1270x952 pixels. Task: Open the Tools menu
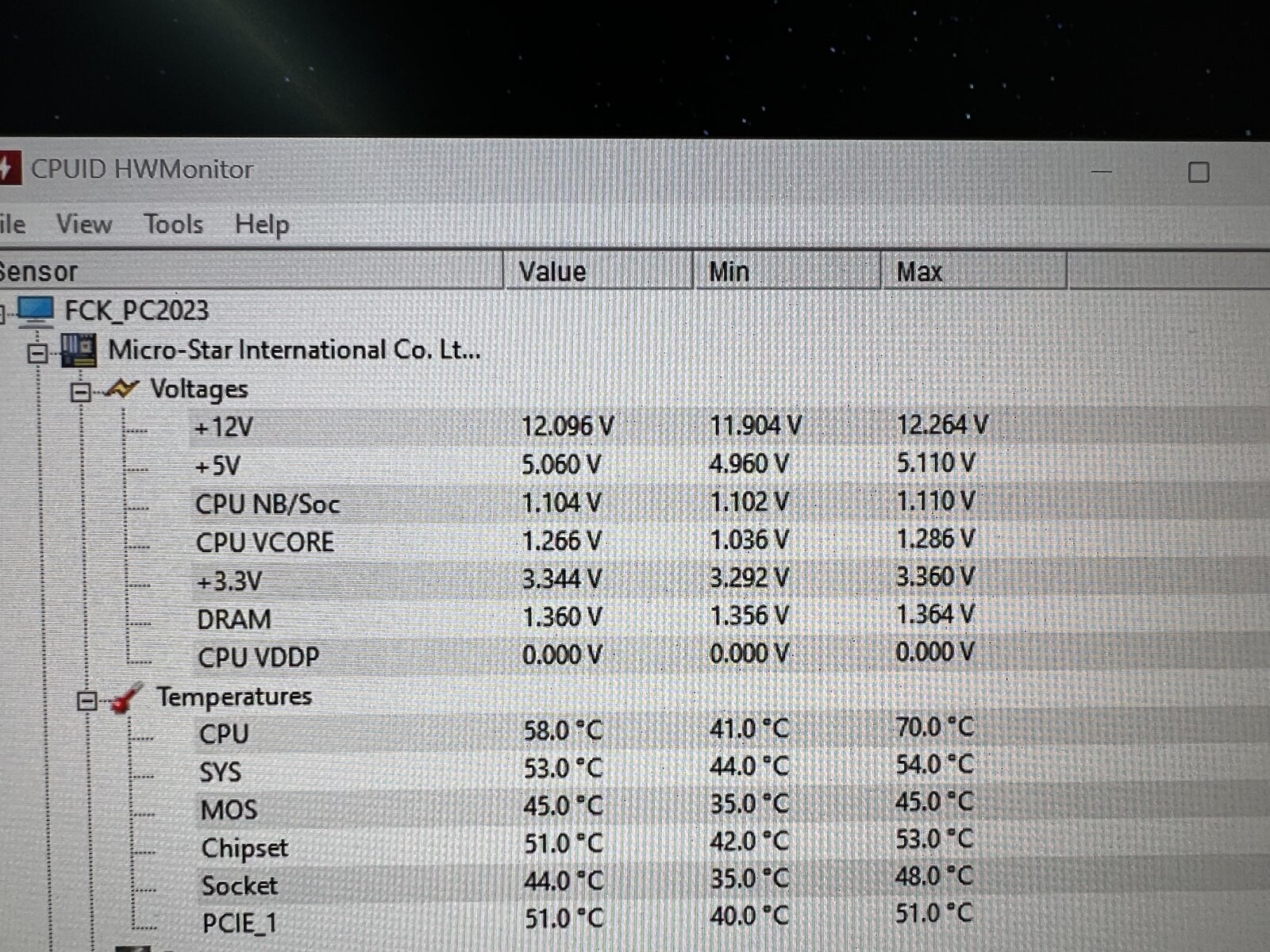[173, 224]
